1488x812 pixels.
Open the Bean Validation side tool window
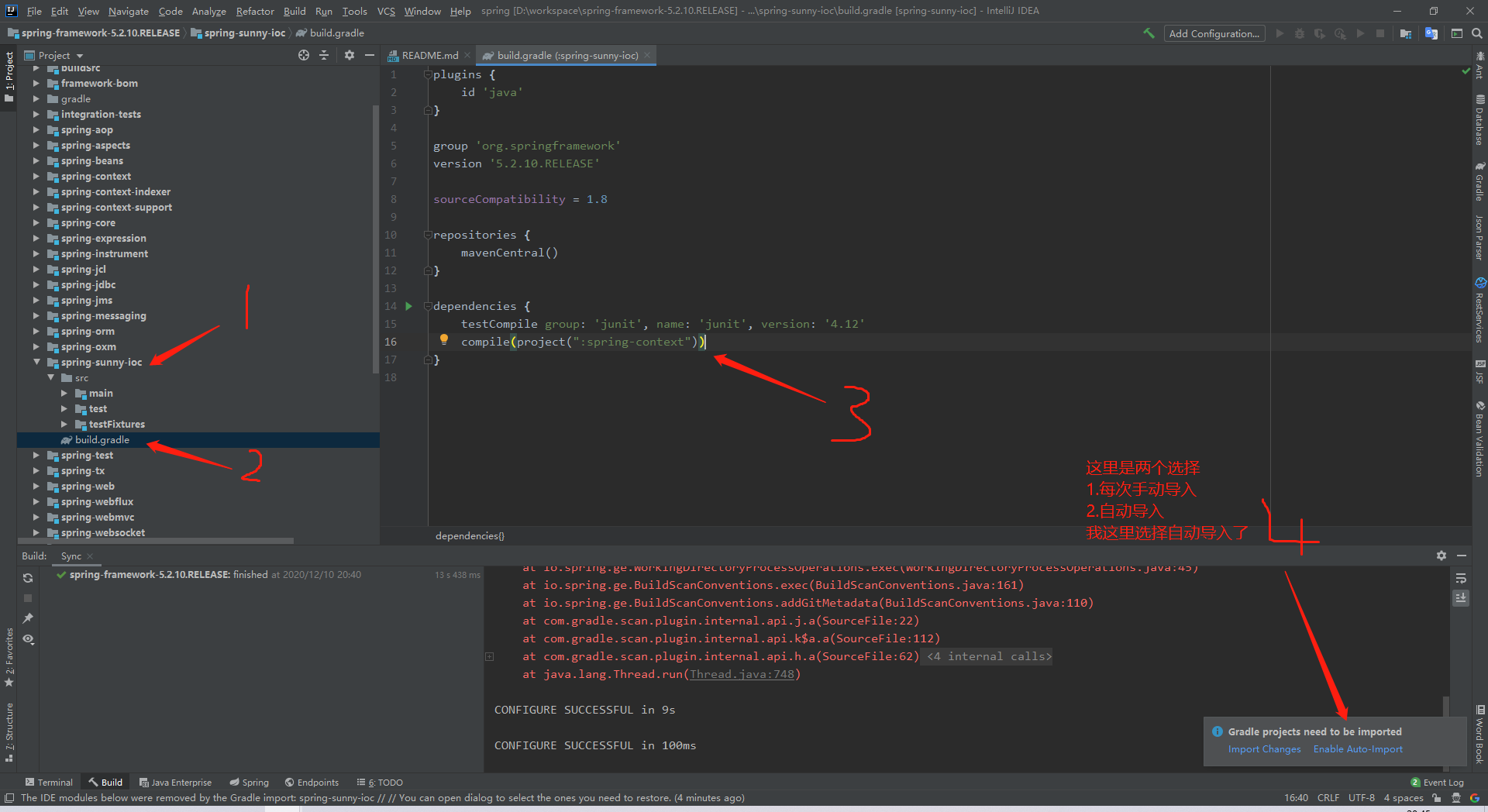[1479, 439]
